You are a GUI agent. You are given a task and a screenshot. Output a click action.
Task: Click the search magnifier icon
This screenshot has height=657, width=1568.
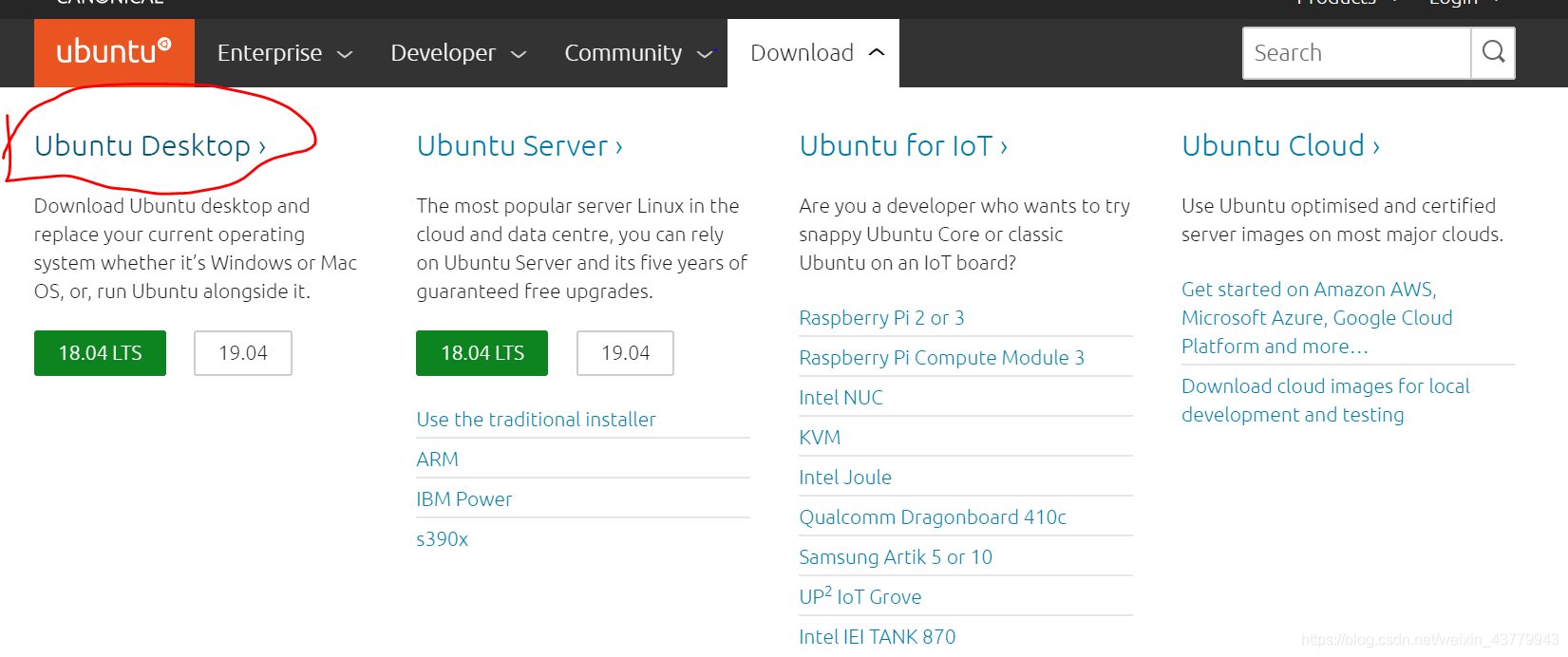click(x=1493, y=52)
